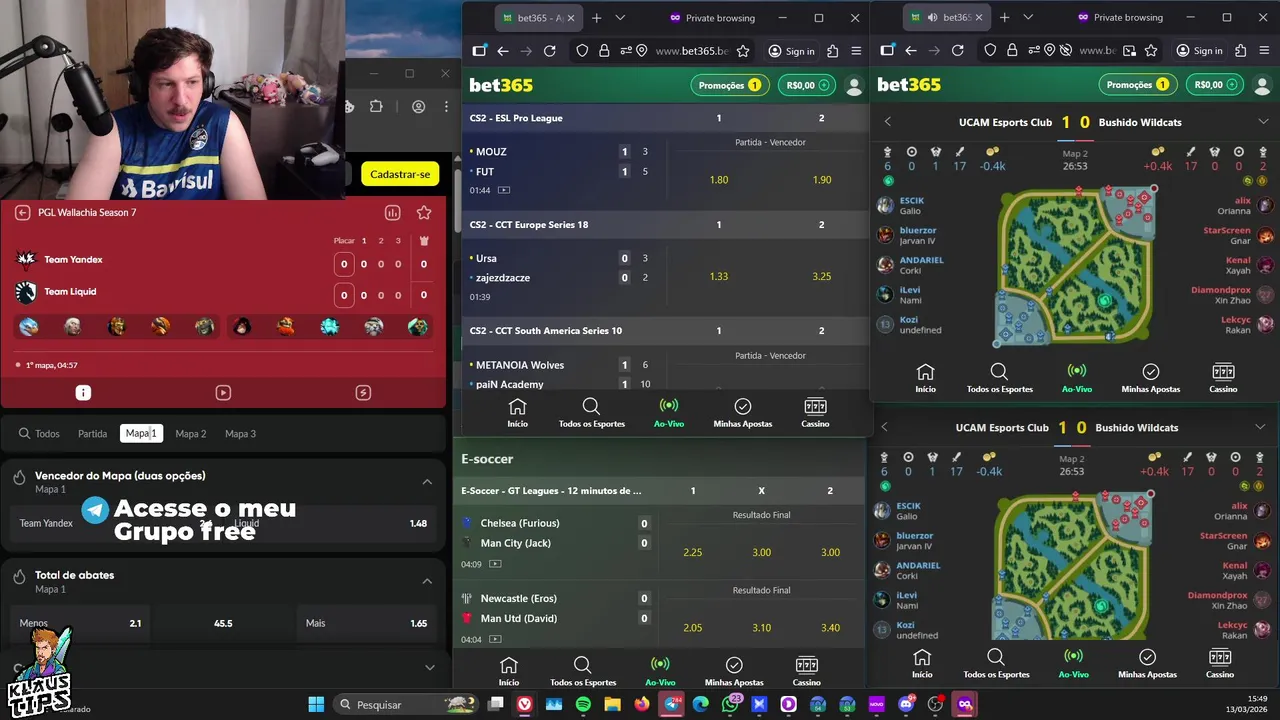The height and width of the screenshot is (720, 1280).
Task: Open the Chelsea vs Man City live stream icon
Action: (x=495, y=564)
